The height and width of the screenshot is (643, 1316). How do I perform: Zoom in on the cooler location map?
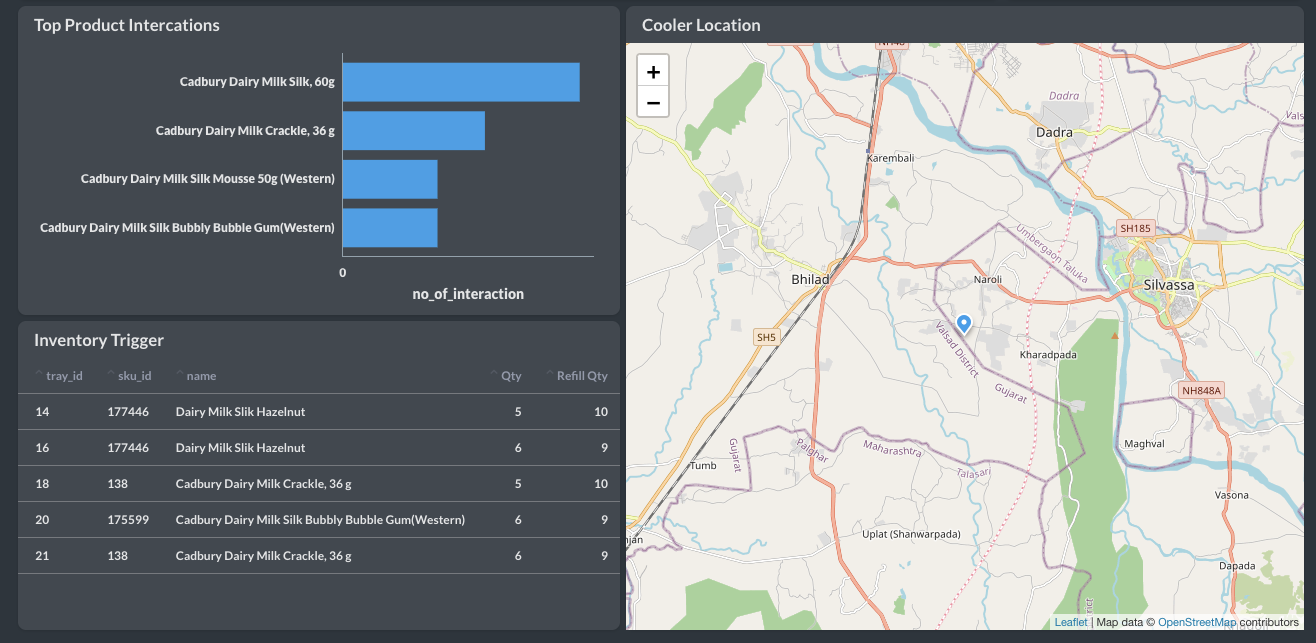point(653,72)
